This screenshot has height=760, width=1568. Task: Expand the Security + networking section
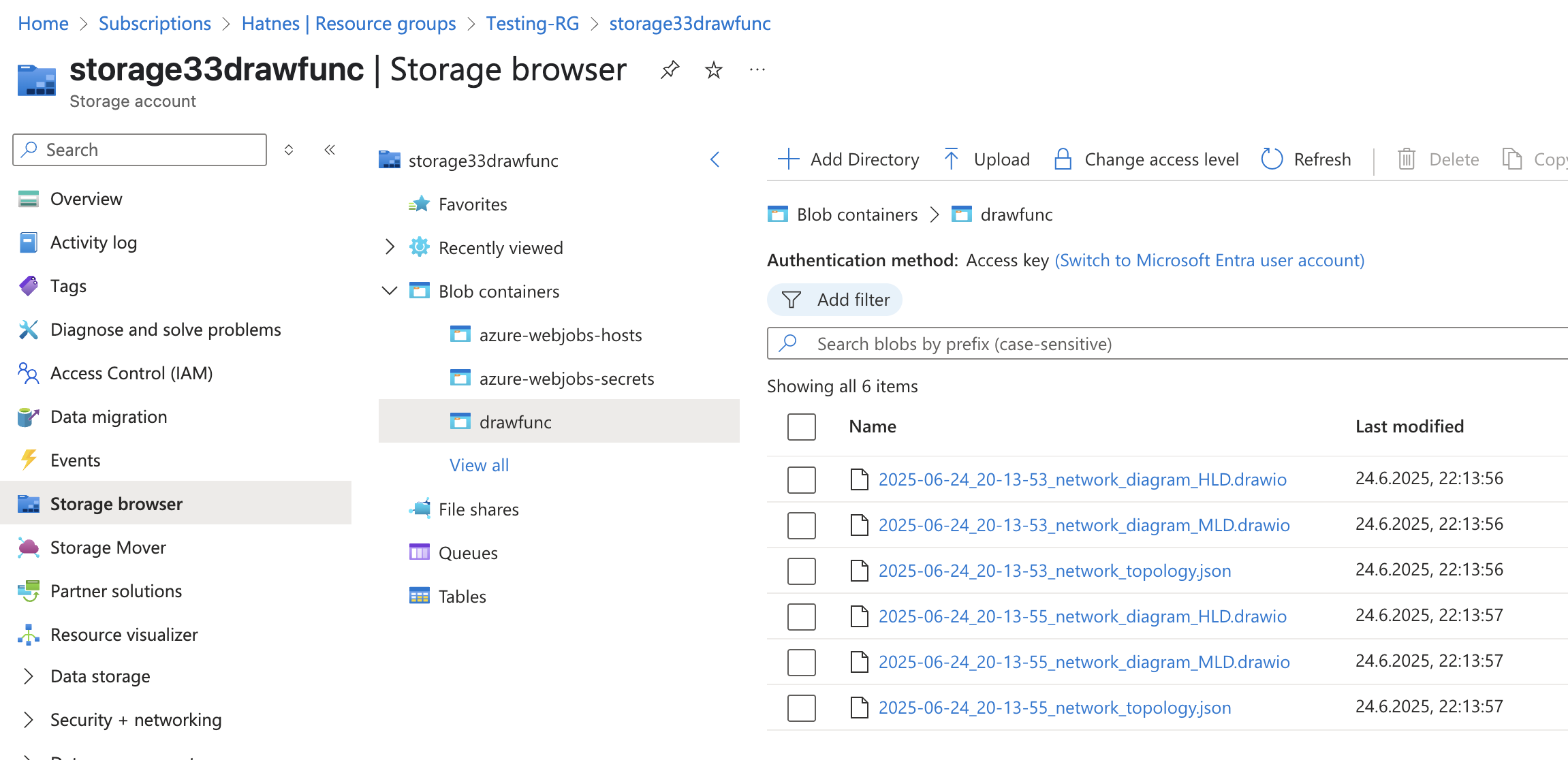click(x=29, y=720)
